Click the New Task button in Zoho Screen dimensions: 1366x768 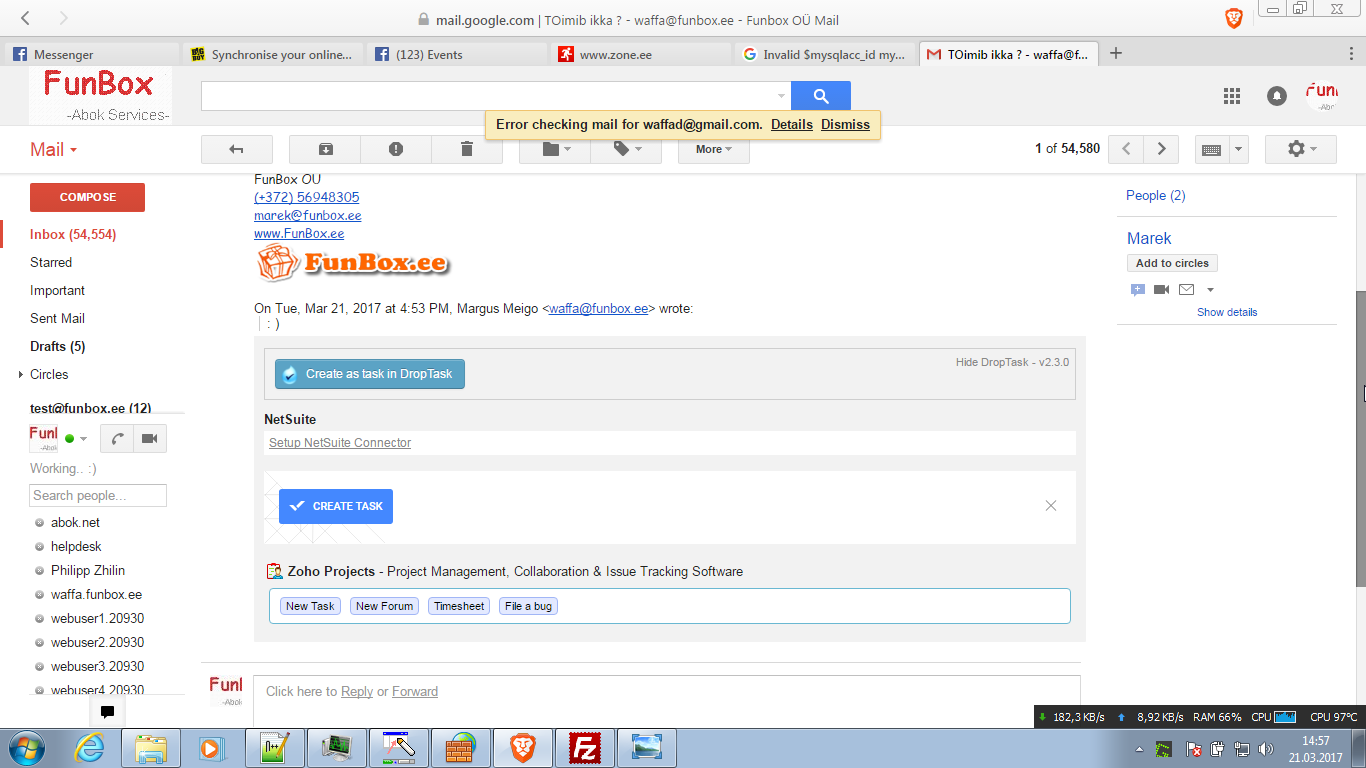coord(310,606)
